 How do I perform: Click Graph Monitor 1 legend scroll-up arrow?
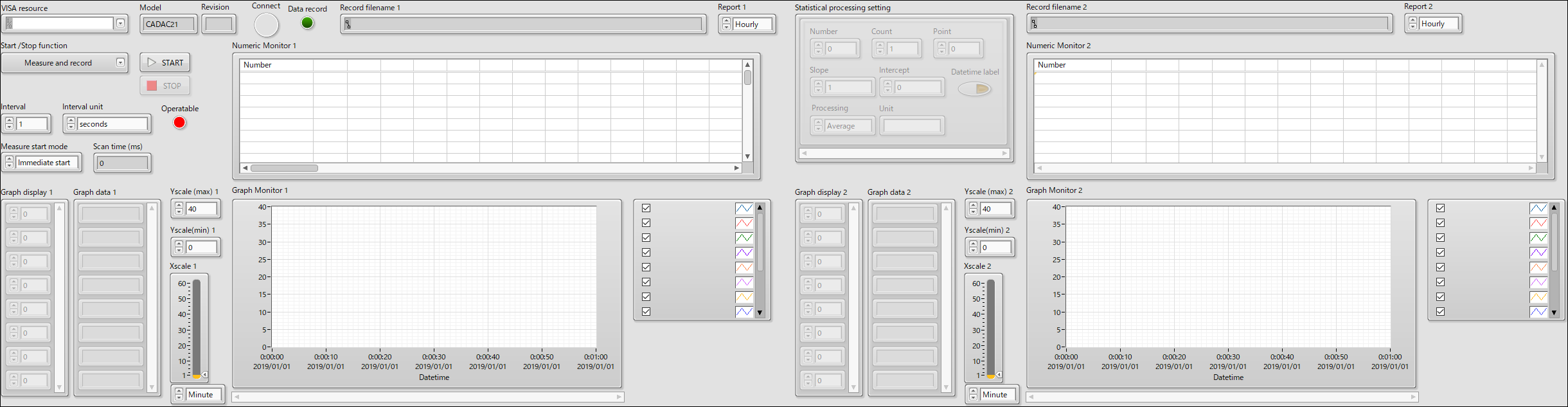click(760, 208)
